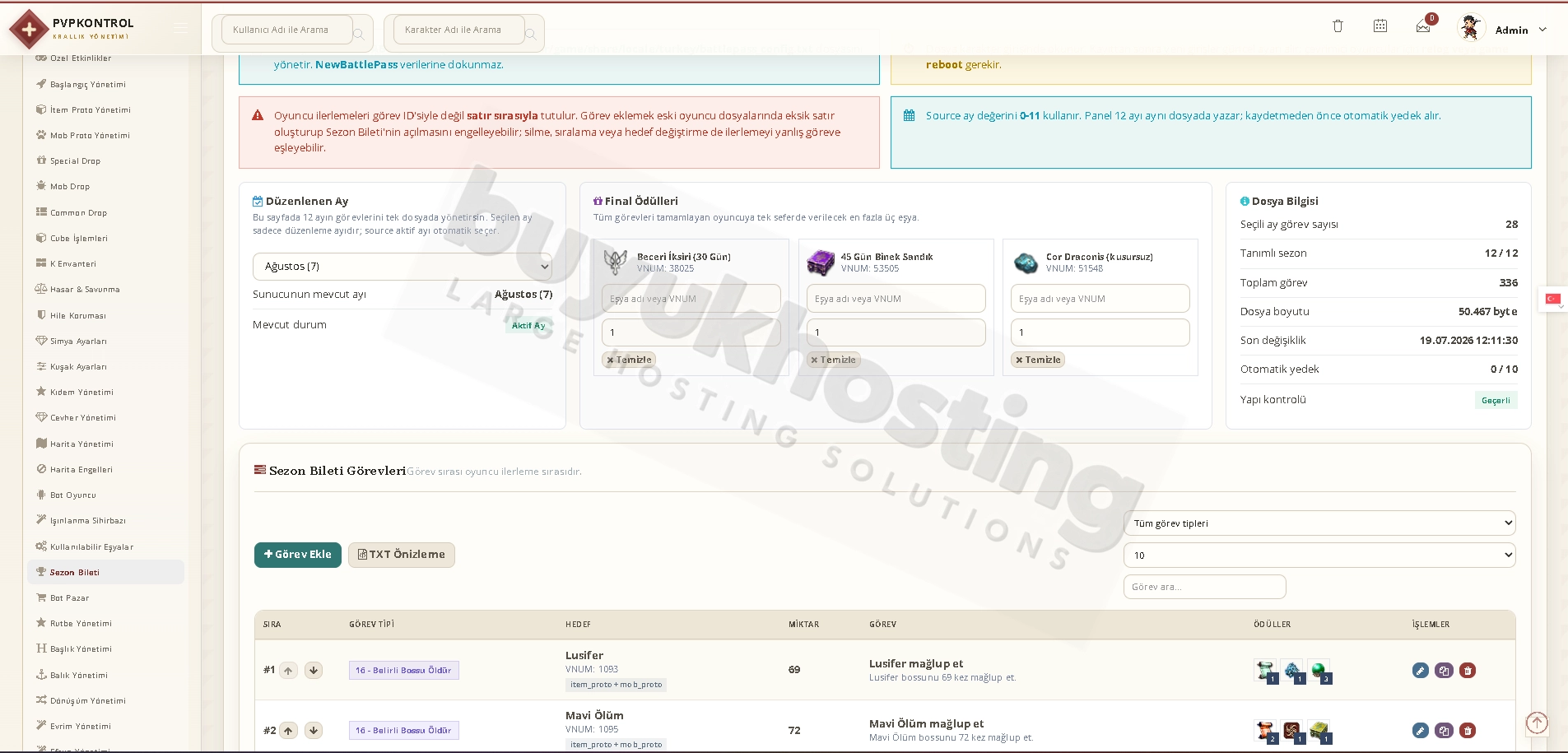Open the page size dropdown showing 10

[1319, 555]
